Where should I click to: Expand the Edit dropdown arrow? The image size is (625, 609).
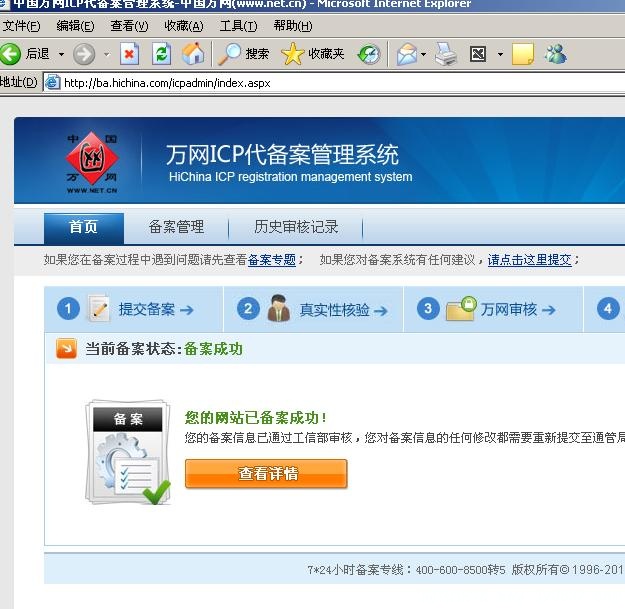tap(500, 54)
